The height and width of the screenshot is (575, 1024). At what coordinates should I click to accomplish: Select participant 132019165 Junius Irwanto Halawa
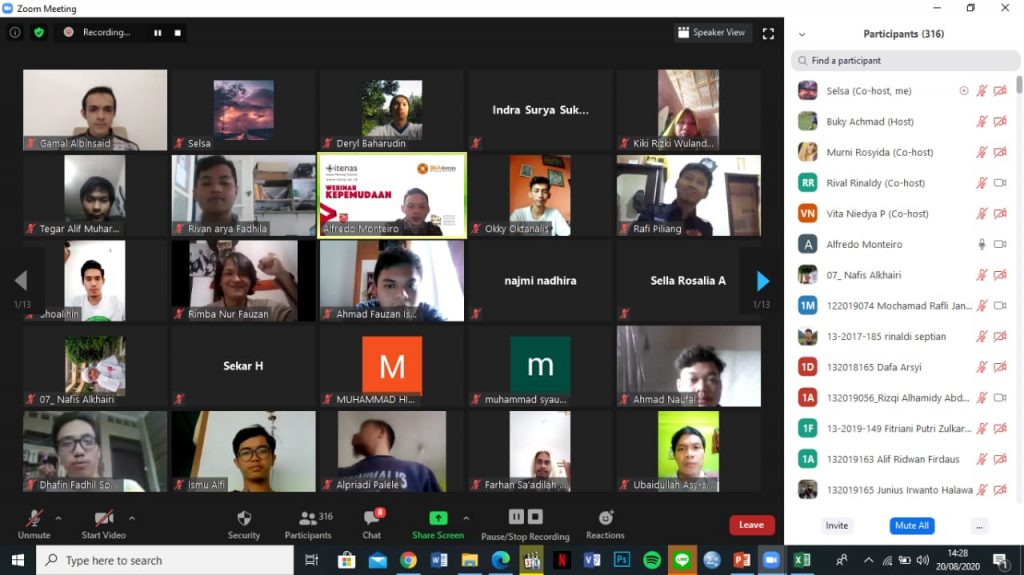click(904, 490)
